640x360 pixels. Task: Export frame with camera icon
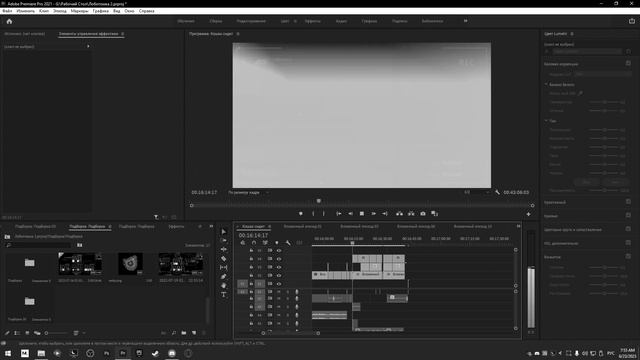423,213
